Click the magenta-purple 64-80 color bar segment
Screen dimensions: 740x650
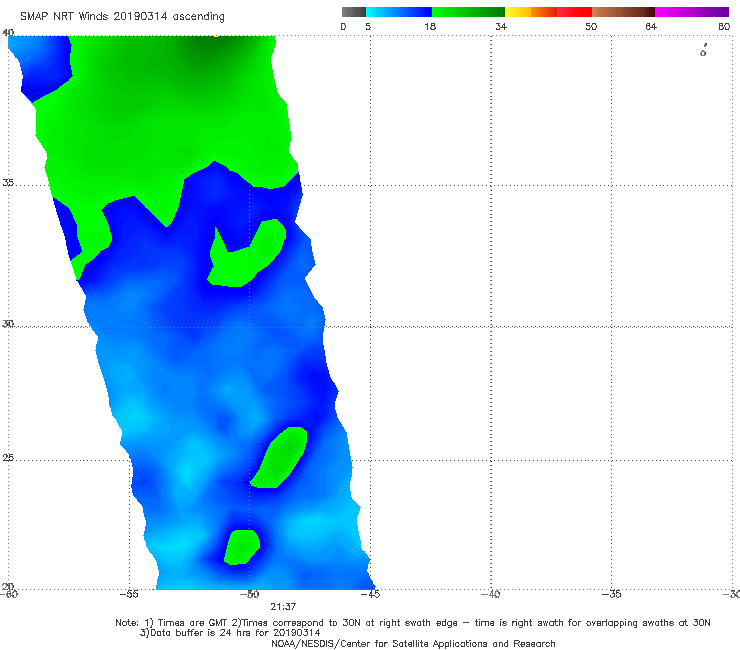click(x=692, y=12)
